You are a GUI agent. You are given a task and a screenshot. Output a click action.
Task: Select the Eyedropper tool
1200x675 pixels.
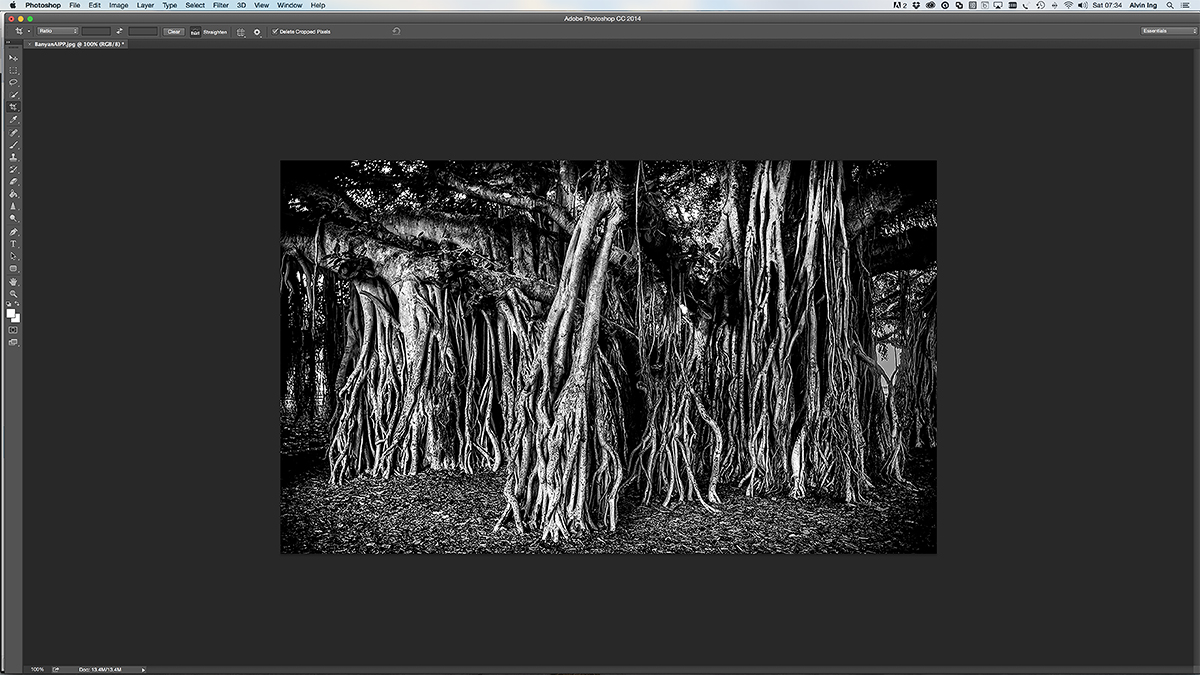tap(13, 119)
